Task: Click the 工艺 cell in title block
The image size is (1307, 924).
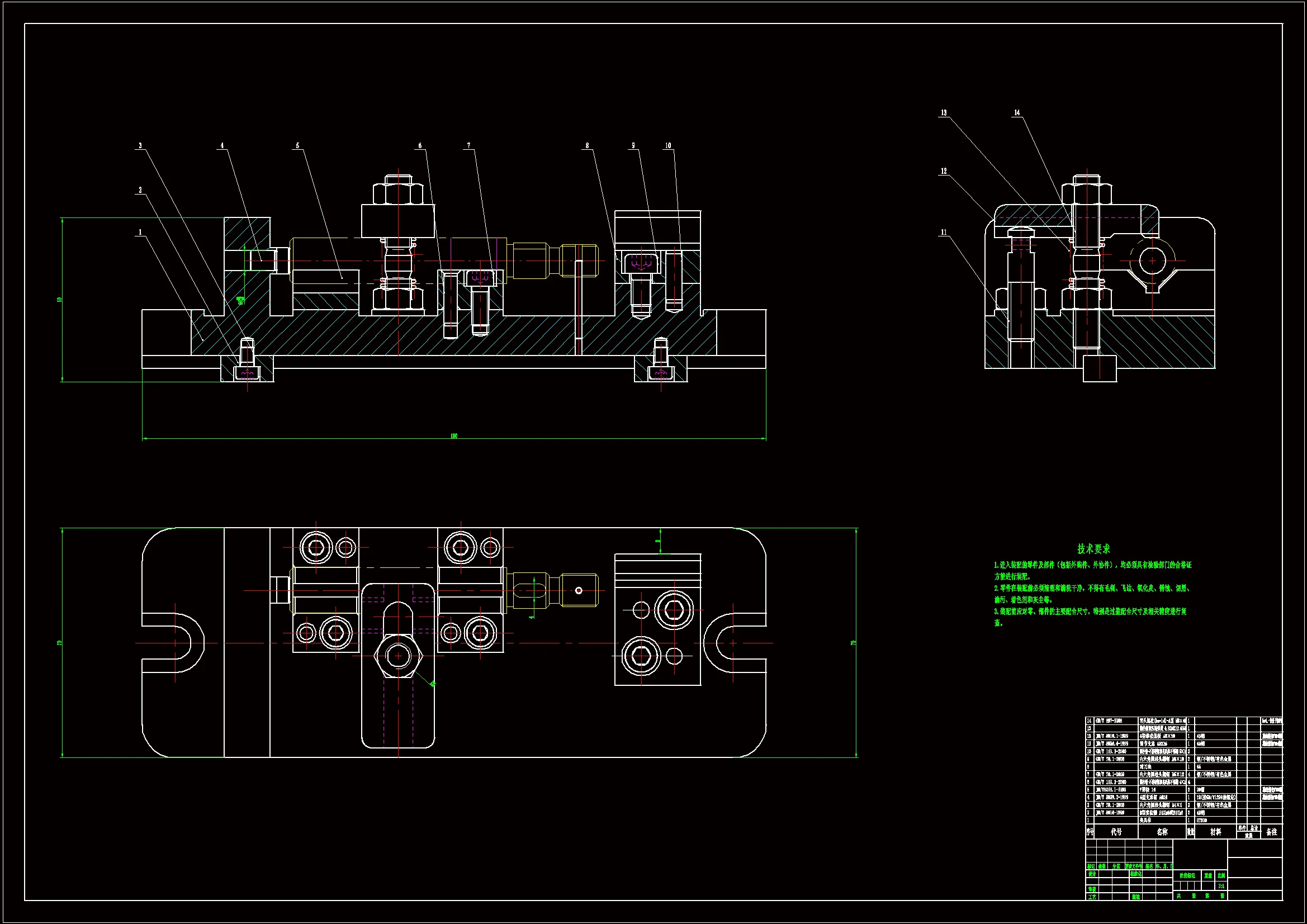Action: [1092, 897]
